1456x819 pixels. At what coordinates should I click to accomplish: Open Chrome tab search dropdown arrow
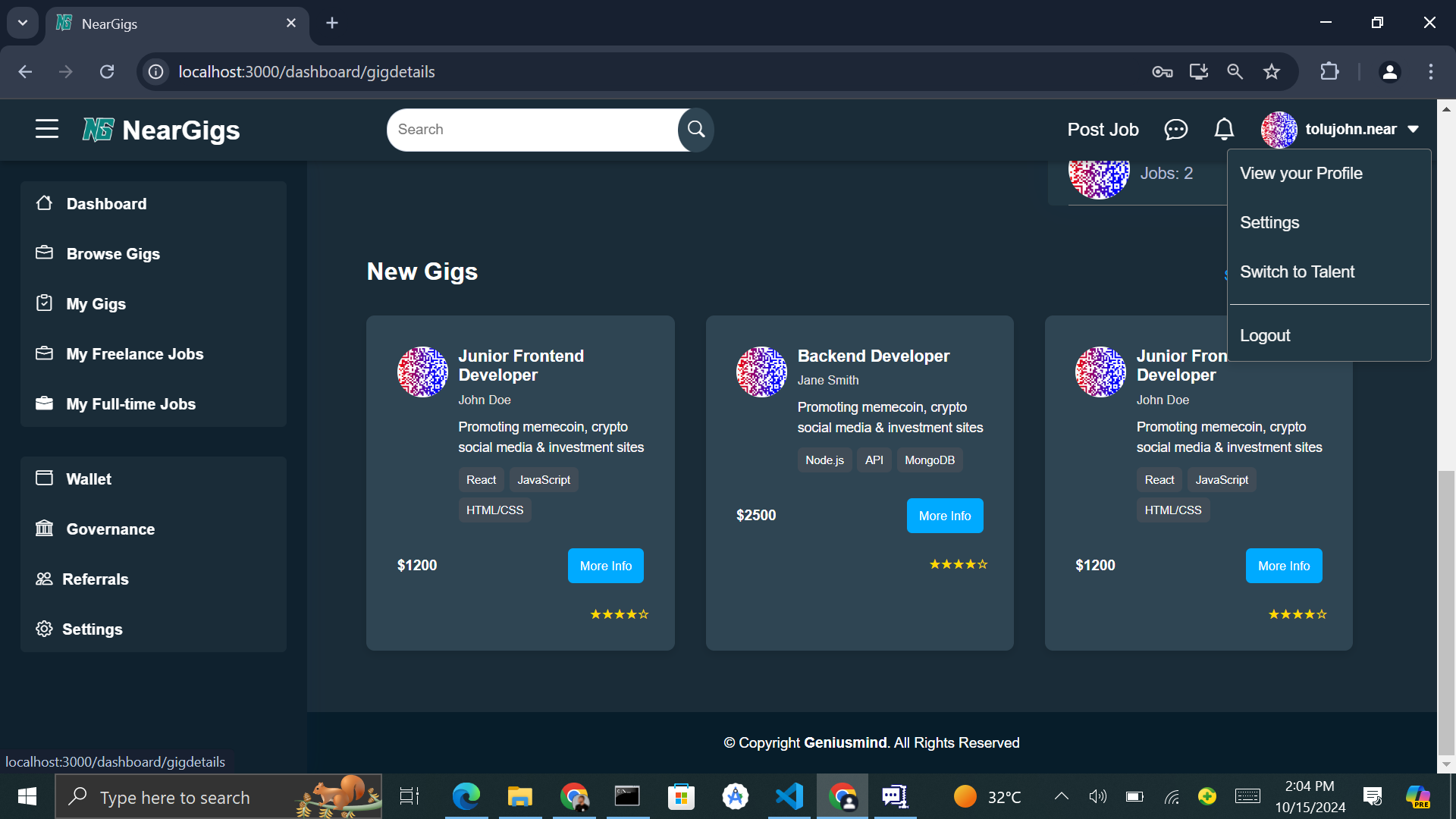[x=23, y=23]
